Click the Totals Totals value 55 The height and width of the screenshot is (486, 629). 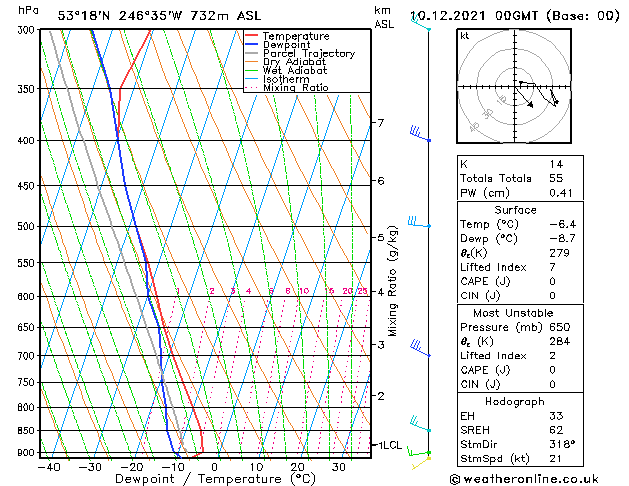pyautogui.click(x=556, y=178)
